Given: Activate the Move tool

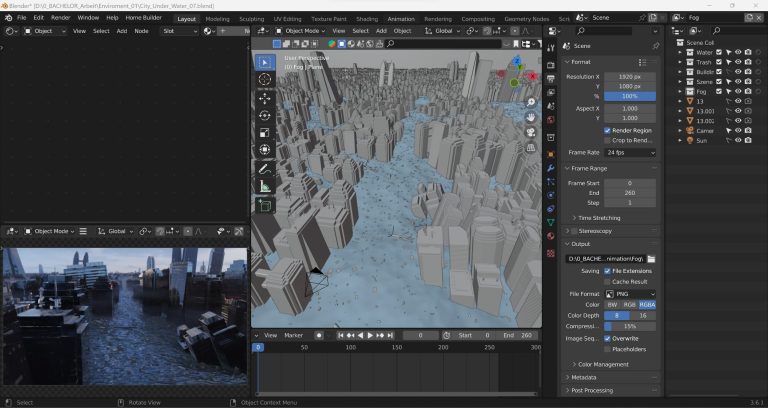Looking at the screenshot, I should click(x=264, y=97).
